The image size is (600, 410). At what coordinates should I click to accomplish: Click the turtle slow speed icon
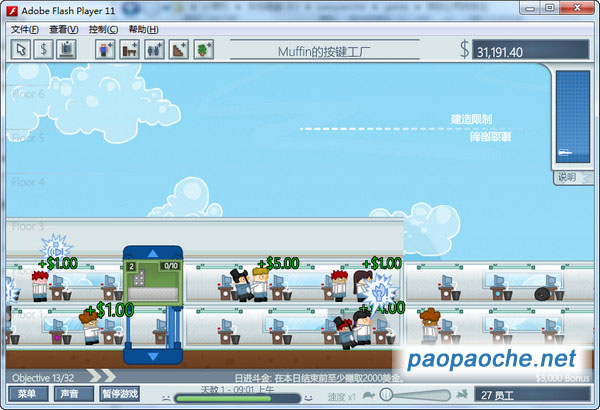369,394
